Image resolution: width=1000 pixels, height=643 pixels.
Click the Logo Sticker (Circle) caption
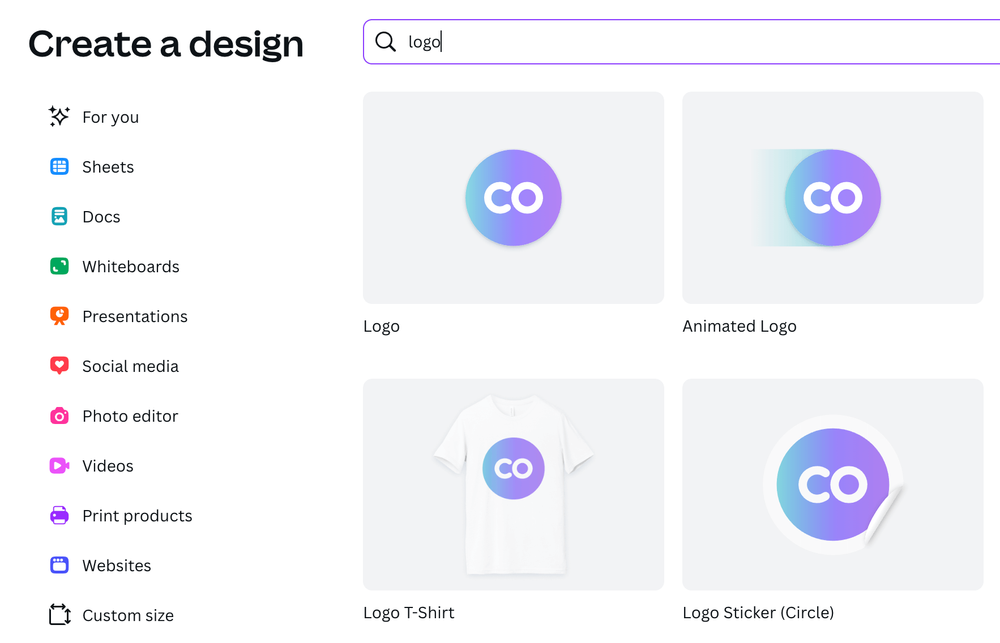coord(758,613)
